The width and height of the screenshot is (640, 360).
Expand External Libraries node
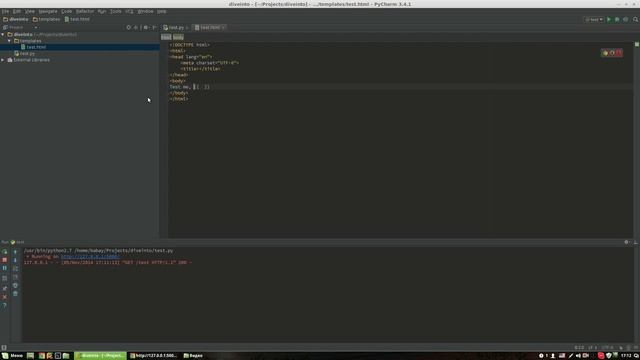tap(3, 60)
